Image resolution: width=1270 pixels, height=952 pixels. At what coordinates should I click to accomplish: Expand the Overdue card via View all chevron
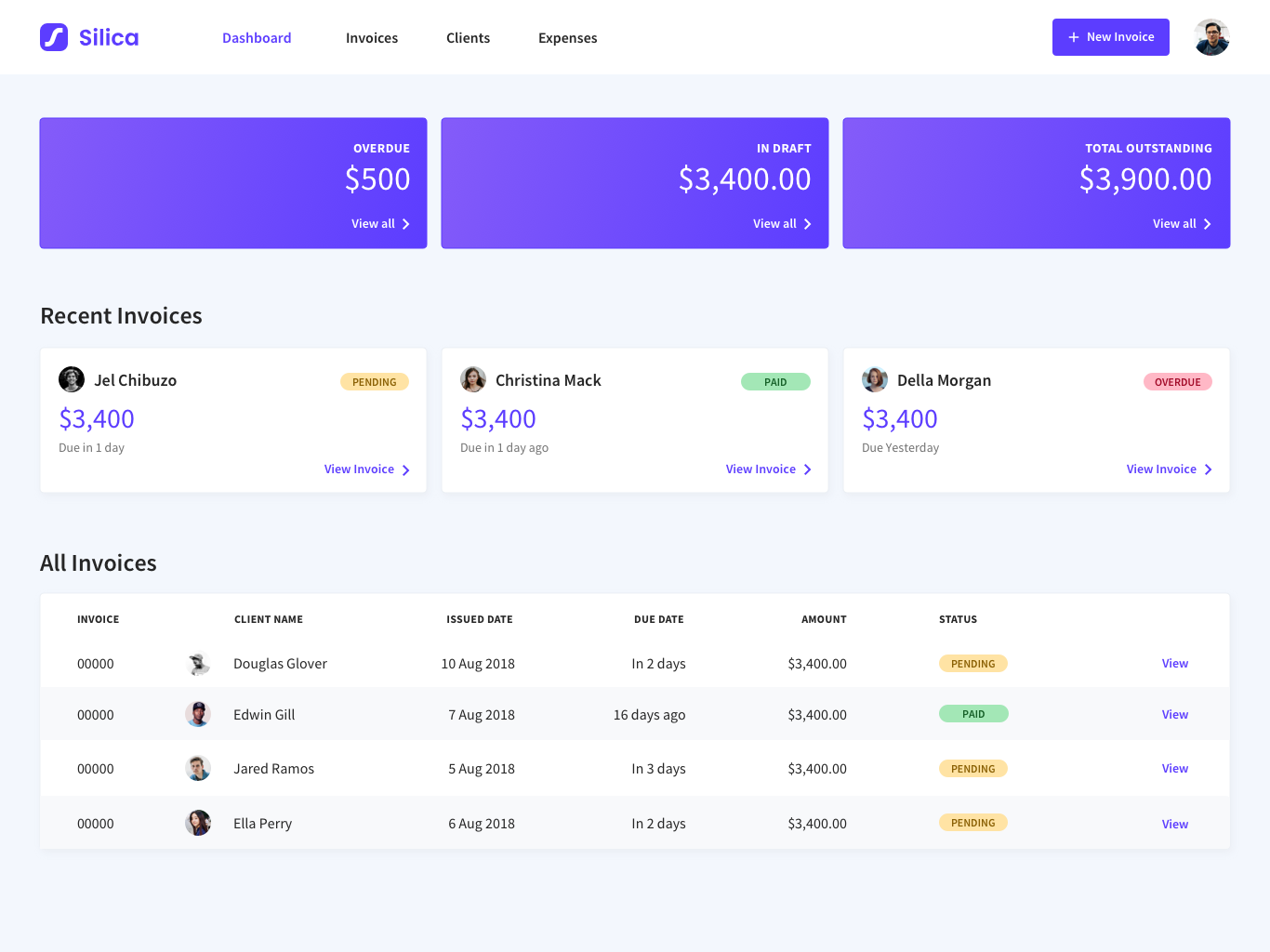(406, 223)
